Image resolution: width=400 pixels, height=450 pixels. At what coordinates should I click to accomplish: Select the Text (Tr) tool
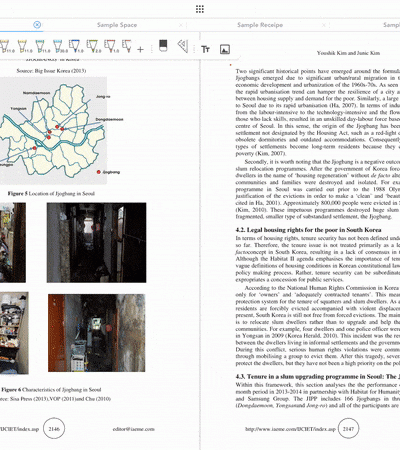205,49
